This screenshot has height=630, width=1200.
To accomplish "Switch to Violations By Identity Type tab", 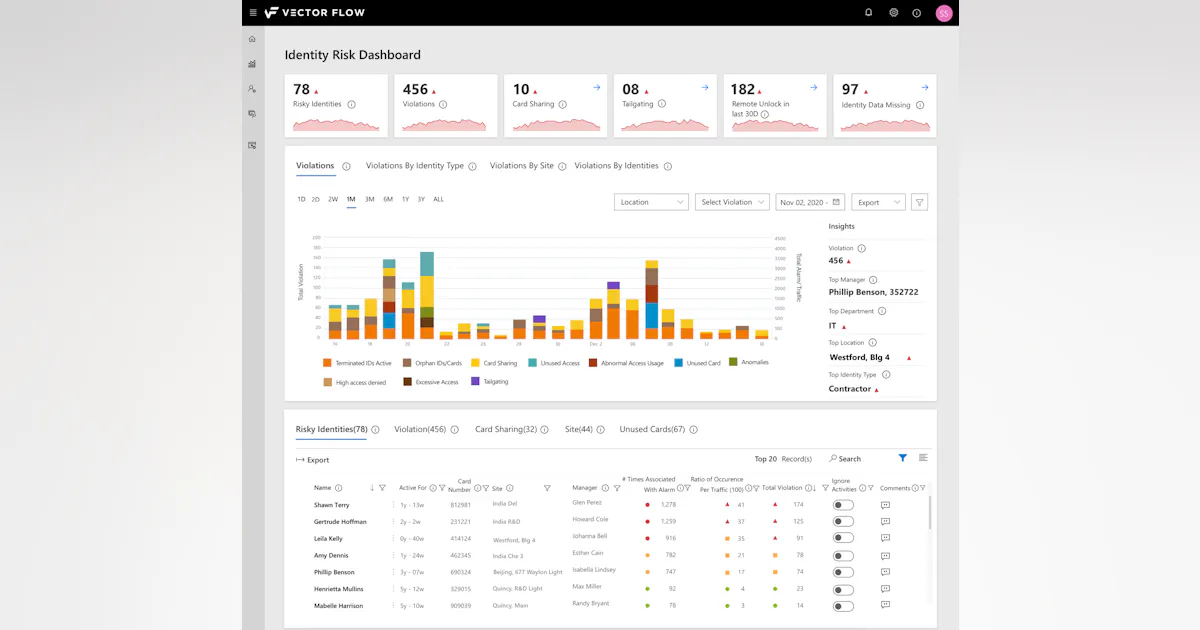I will [415, 166].
